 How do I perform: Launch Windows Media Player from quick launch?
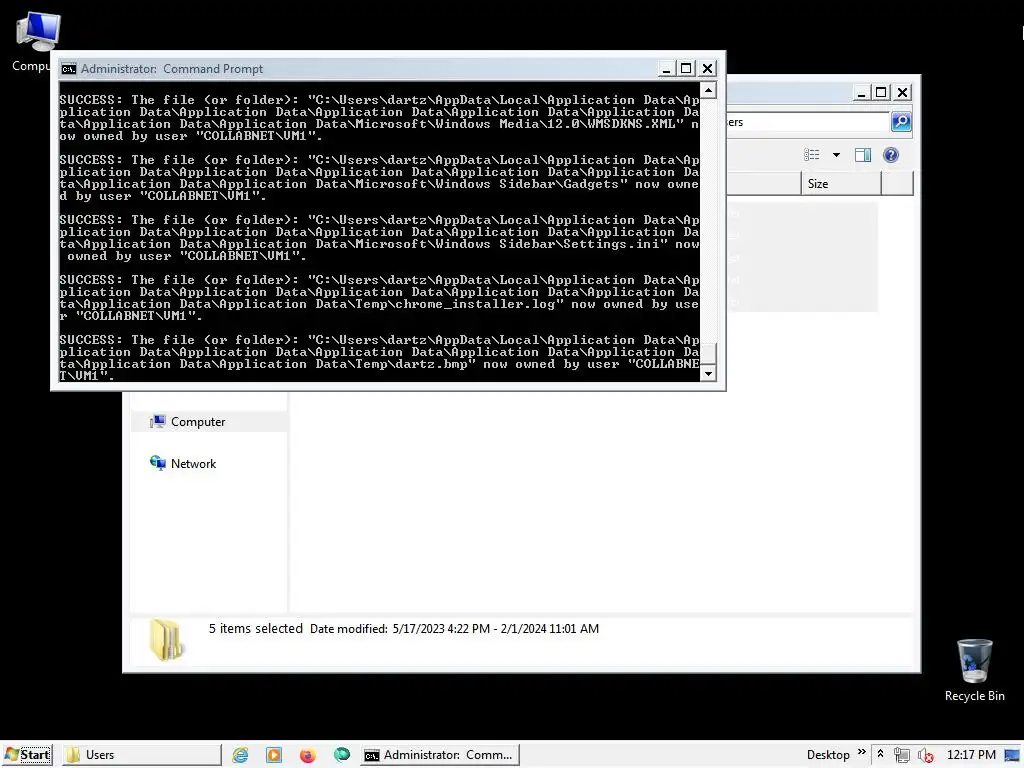pyautogui.click(x=274, y=755)
